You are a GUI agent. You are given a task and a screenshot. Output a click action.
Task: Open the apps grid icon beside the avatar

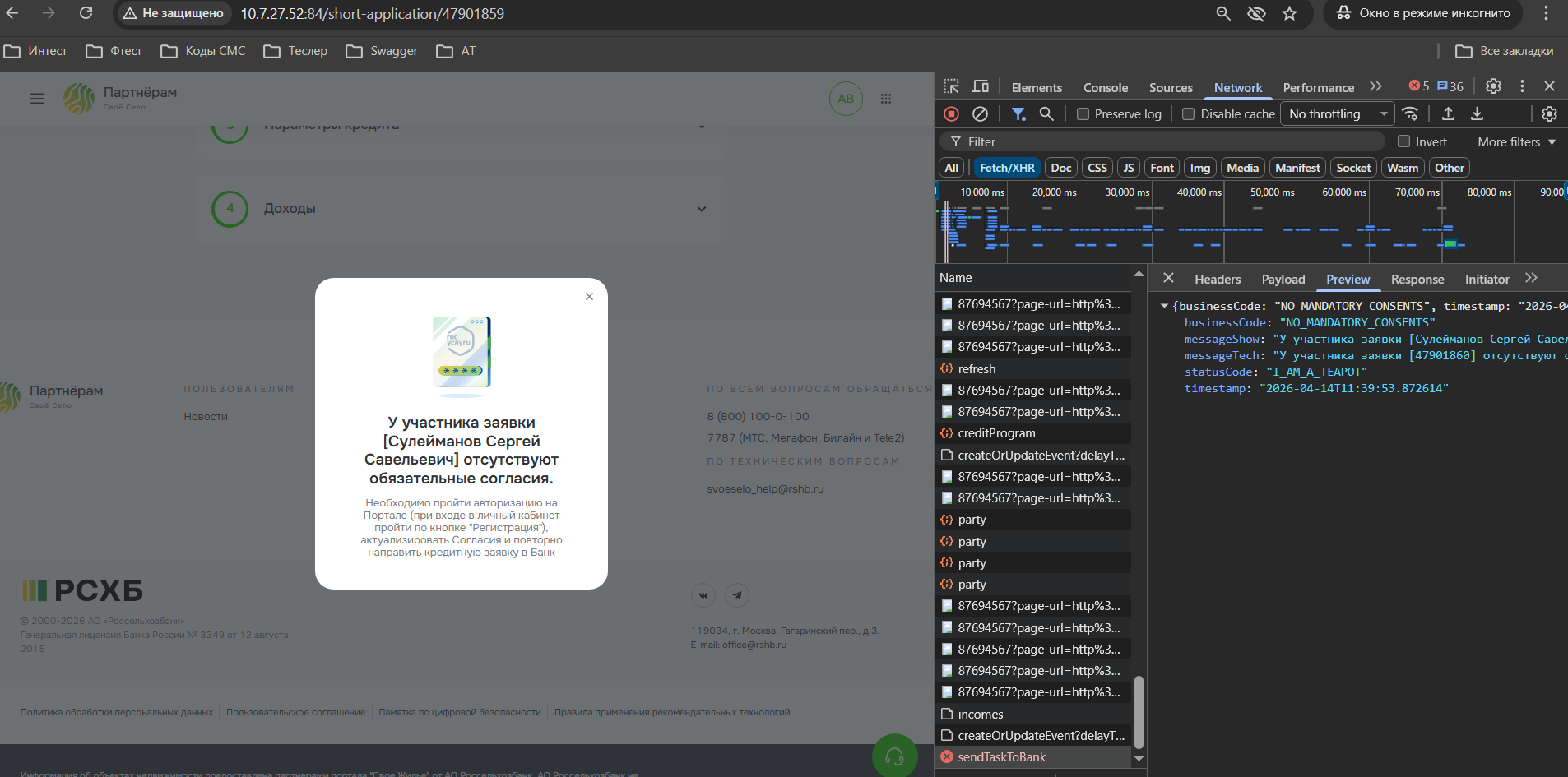click(x=886, y=99)
